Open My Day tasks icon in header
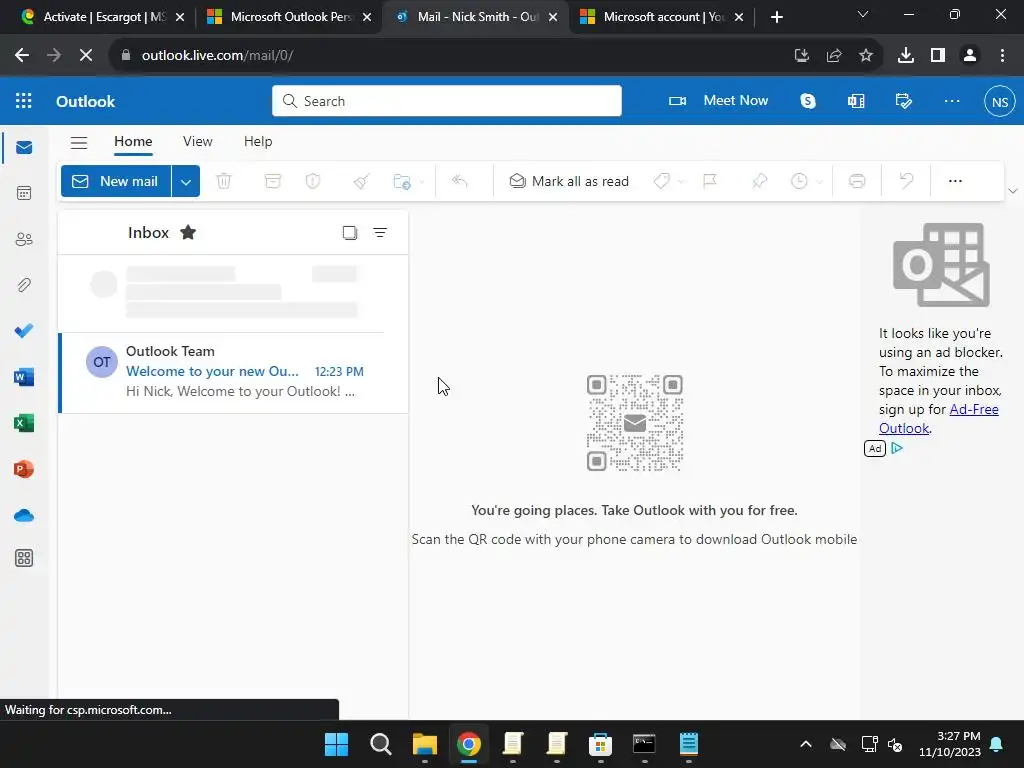Viewport: 1024px width, 768px height. click(x=903, y=101)
